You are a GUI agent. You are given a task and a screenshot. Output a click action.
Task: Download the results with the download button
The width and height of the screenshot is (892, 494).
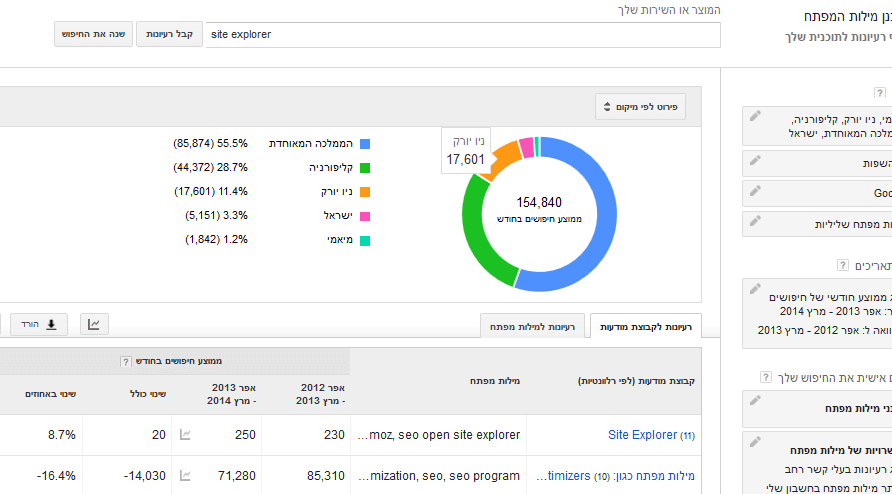pos(40,324)
